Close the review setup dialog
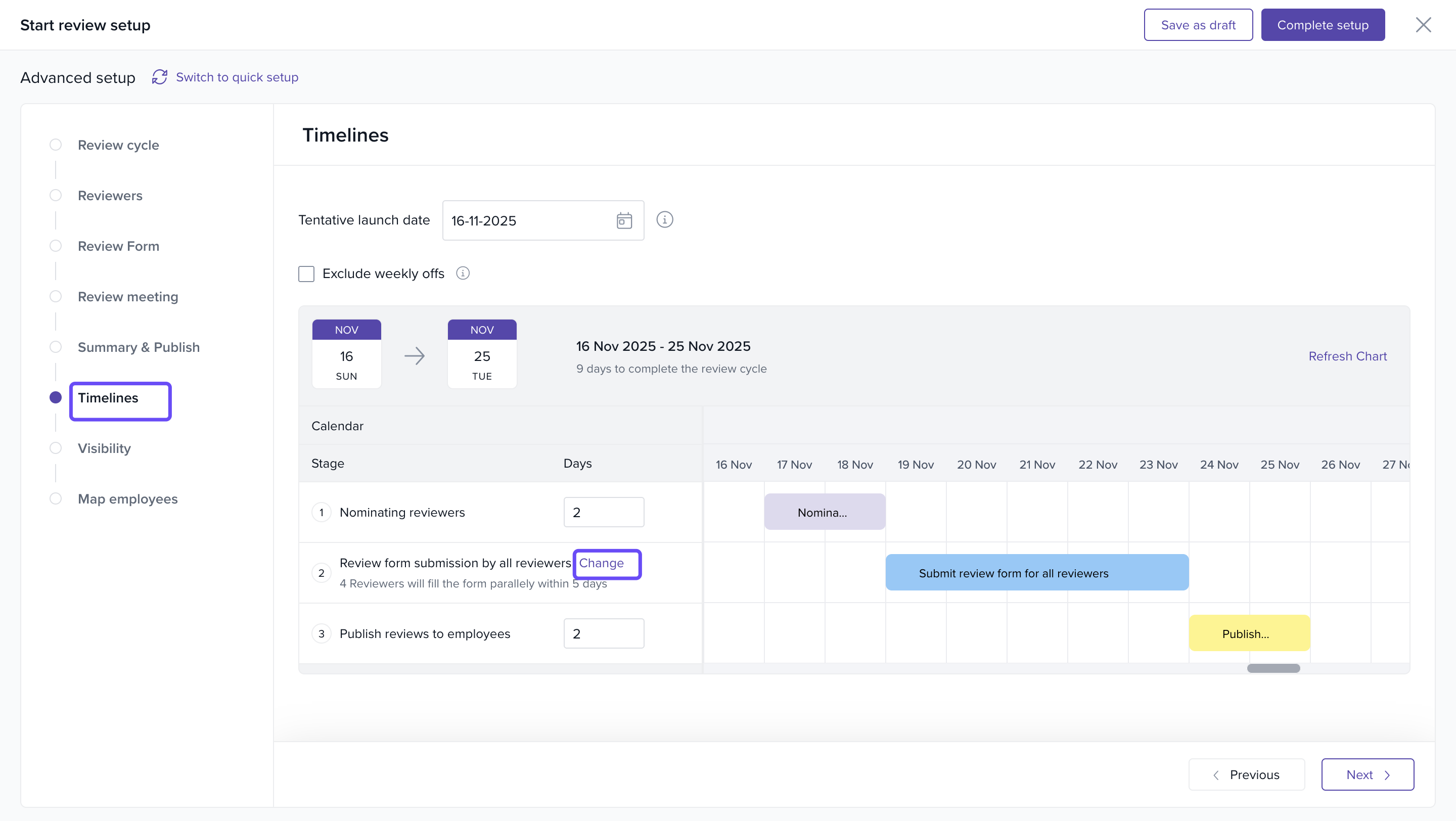The width and height of the screenshot is (1456, 821). point(1423,25)
